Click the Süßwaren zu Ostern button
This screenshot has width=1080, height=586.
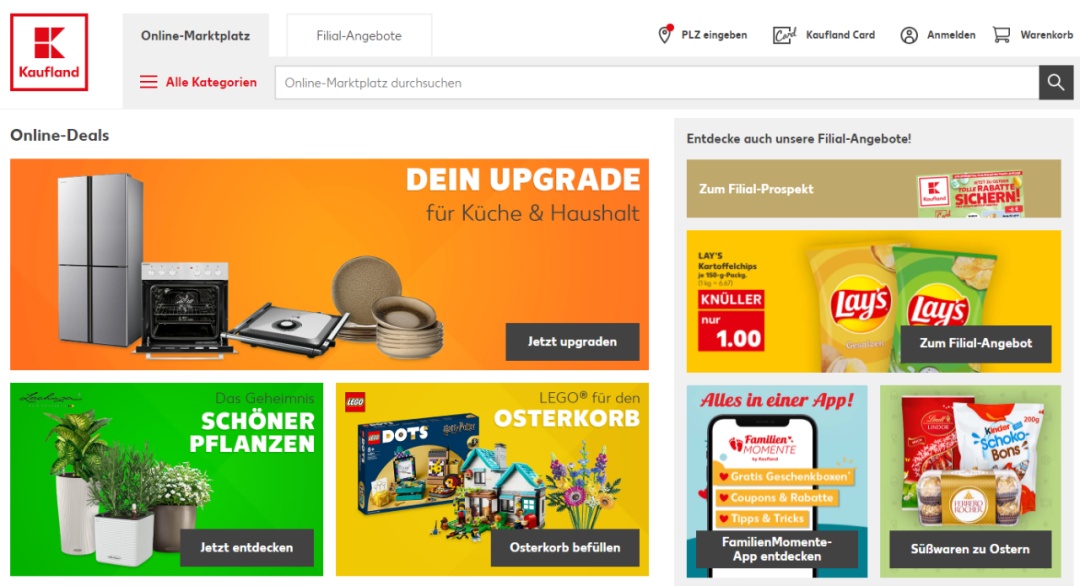pyautogui.click(x=970, y=549)
